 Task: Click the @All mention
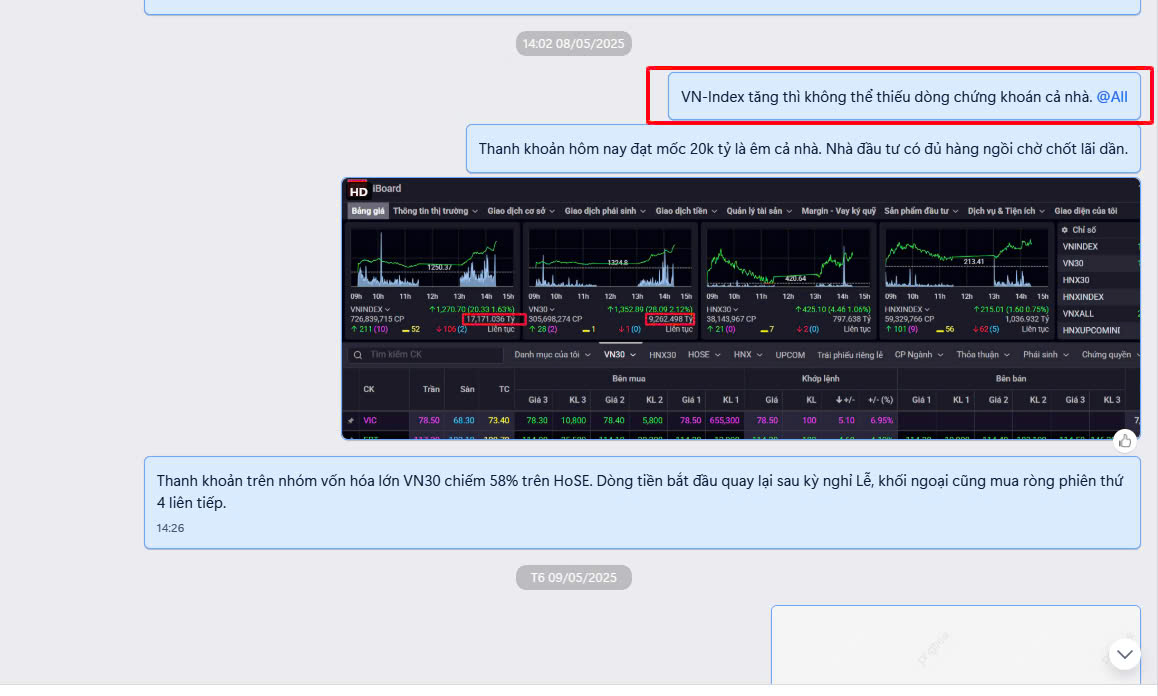(x=1111, y=97)
